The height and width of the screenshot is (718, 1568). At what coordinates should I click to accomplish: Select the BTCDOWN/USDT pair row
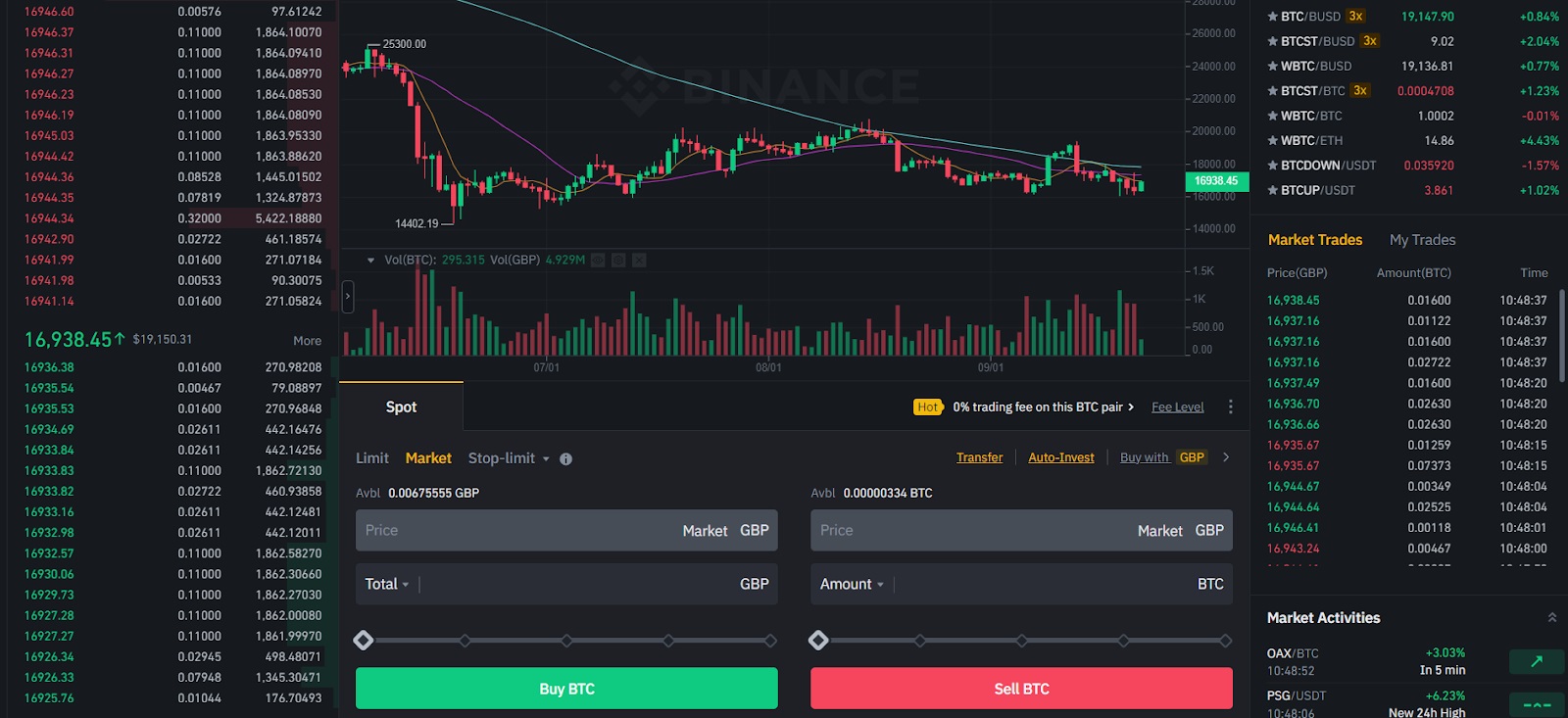pos(1412,166)
